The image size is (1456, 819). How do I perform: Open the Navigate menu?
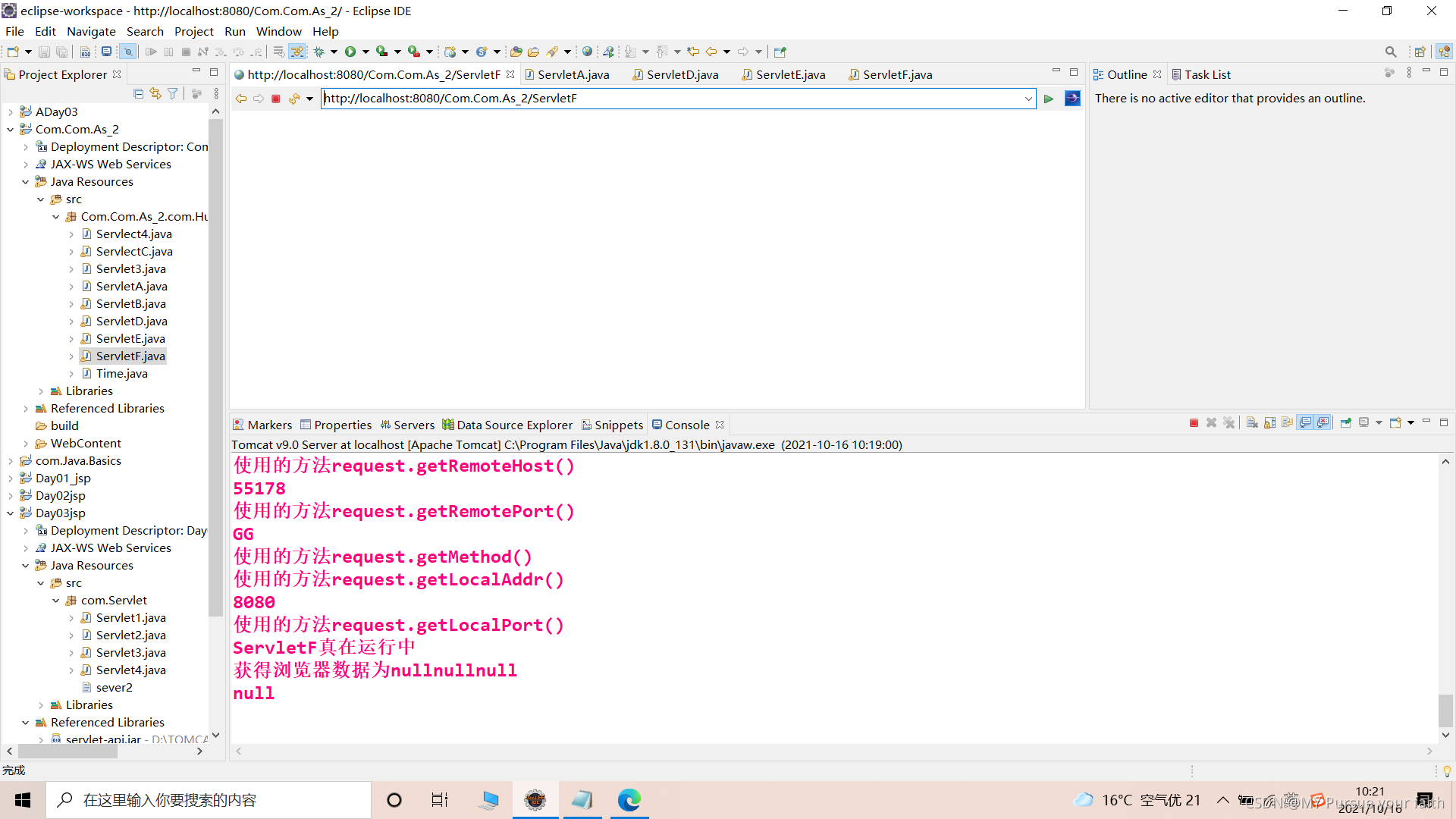point(91,31)
